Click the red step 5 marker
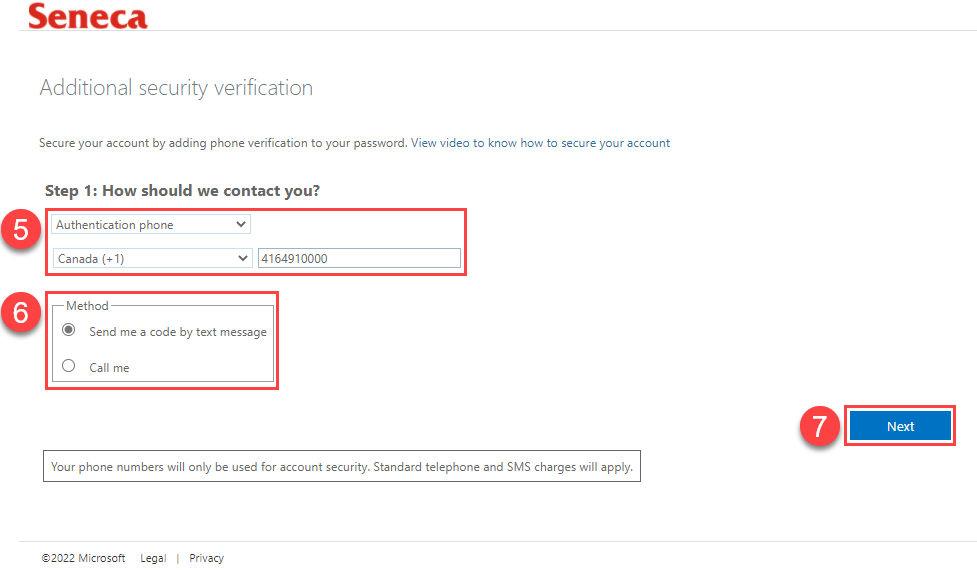The image size is (977, 572). tap(21, 229)
